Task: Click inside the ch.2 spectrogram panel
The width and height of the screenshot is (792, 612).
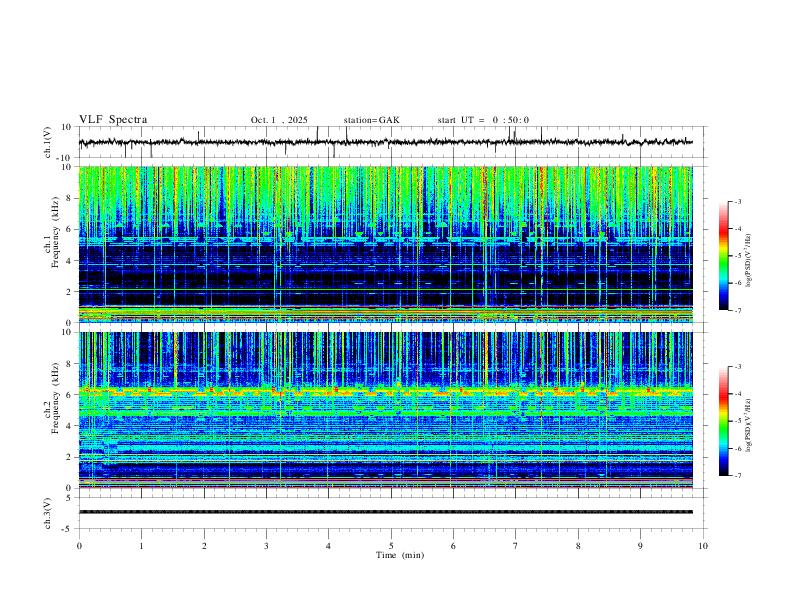Action: pos(385,410)
